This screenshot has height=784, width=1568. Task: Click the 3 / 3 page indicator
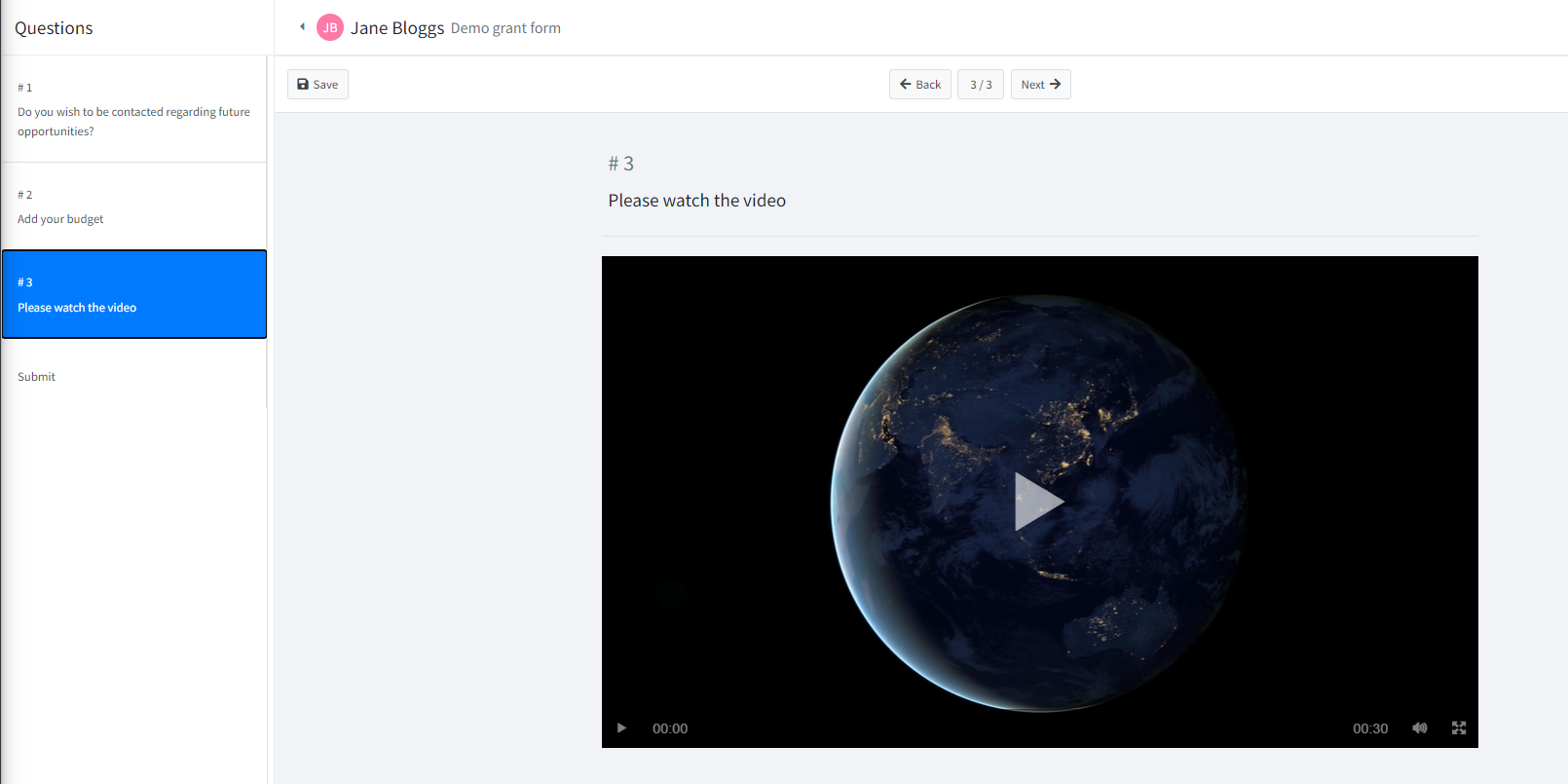click(x=981, y=85)
